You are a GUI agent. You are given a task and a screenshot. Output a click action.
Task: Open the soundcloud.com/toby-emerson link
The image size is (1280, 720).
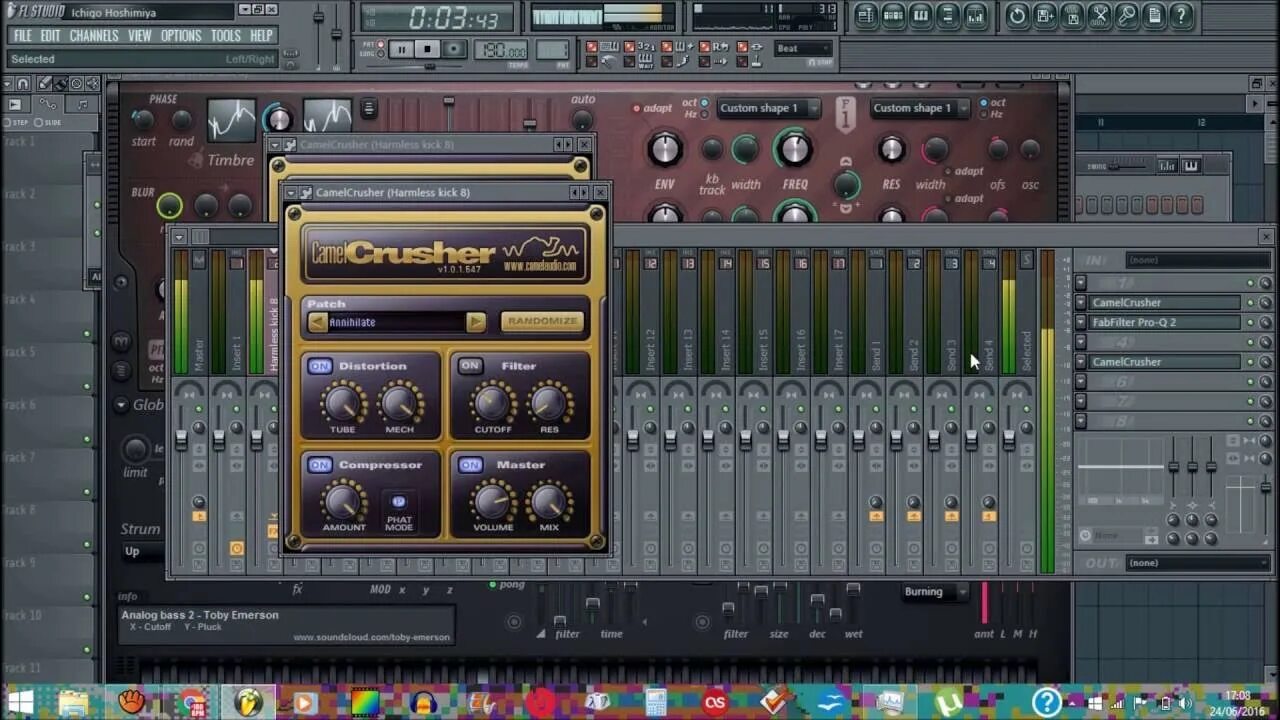(371, 637)
